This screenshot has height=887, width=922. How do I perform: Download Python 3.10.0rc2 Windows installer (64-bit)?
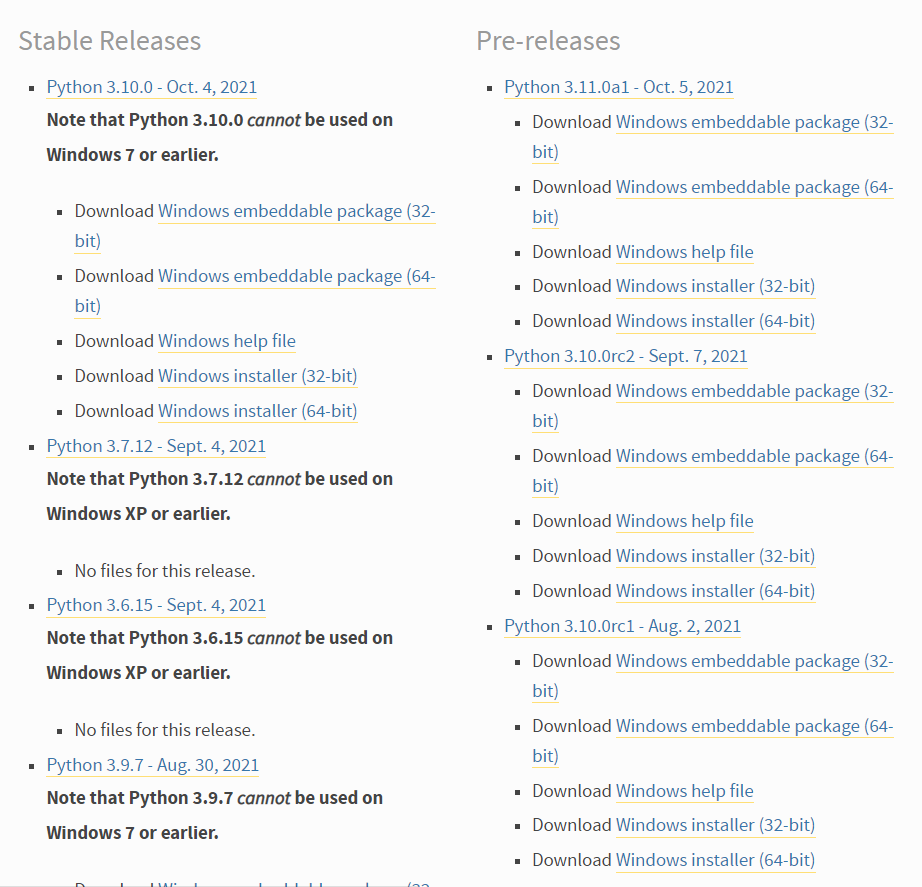pos(715,591)
